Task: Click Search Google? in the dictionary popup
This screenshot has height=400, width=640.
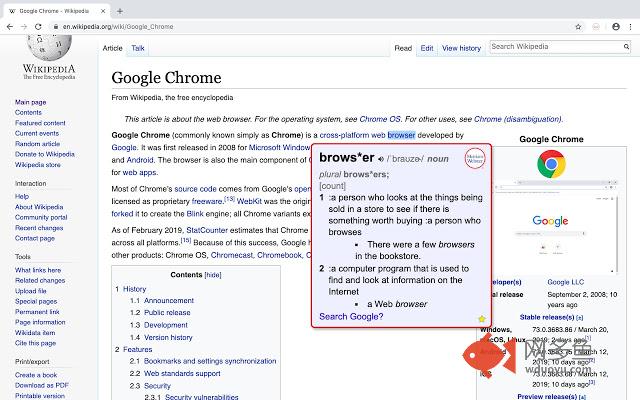Action: pos(351,316)
